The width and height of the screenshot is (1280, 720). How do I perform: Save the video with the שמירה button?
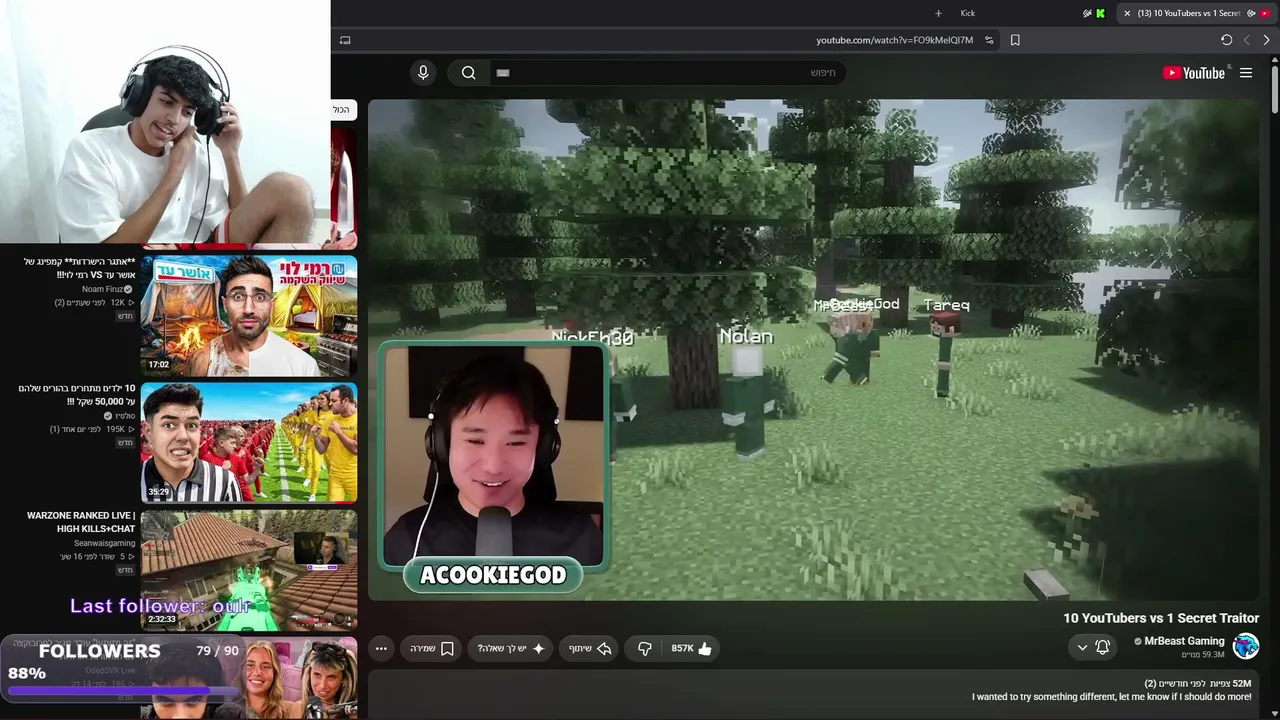point(432,648)
